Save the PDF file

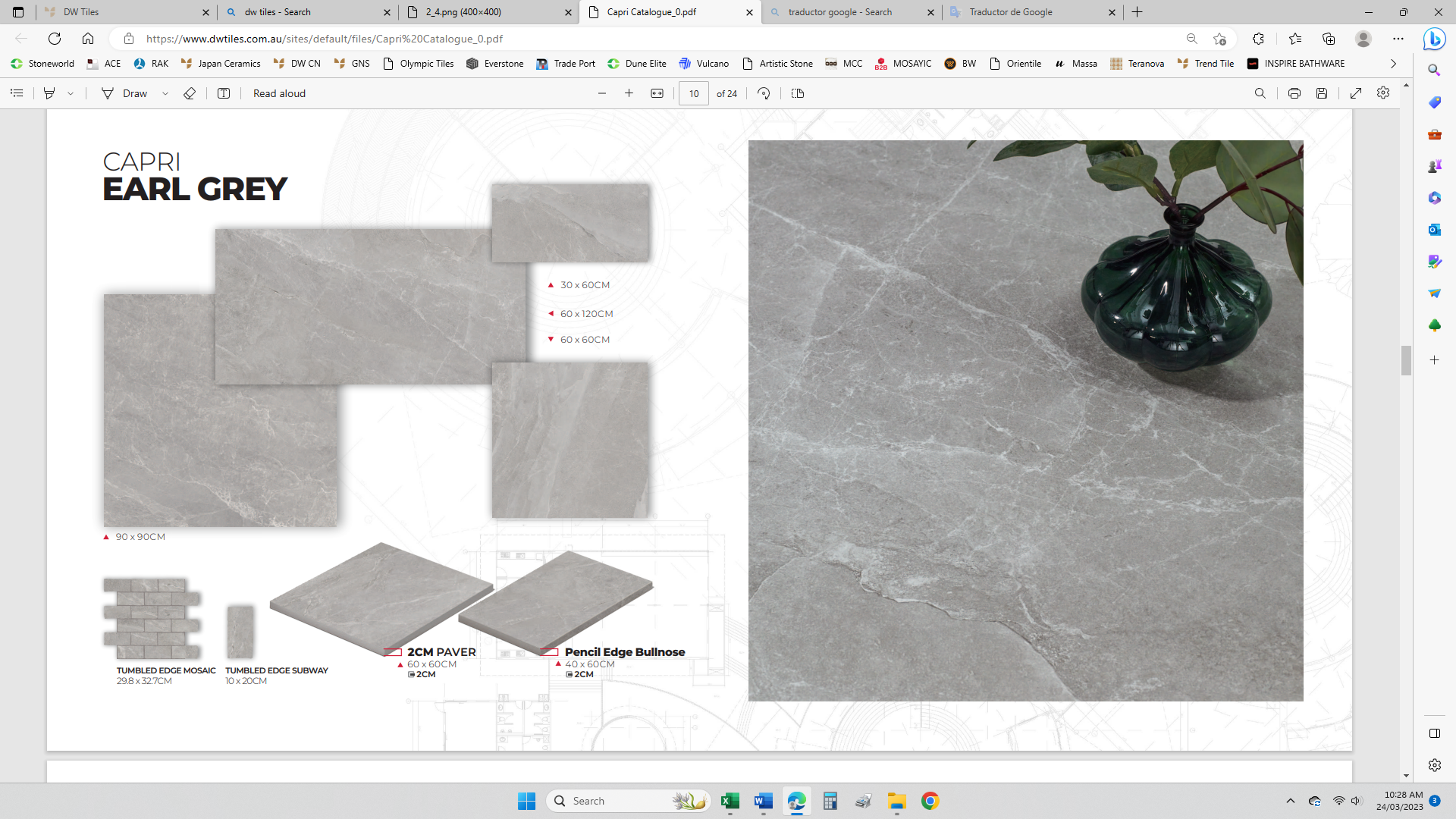1322,93
